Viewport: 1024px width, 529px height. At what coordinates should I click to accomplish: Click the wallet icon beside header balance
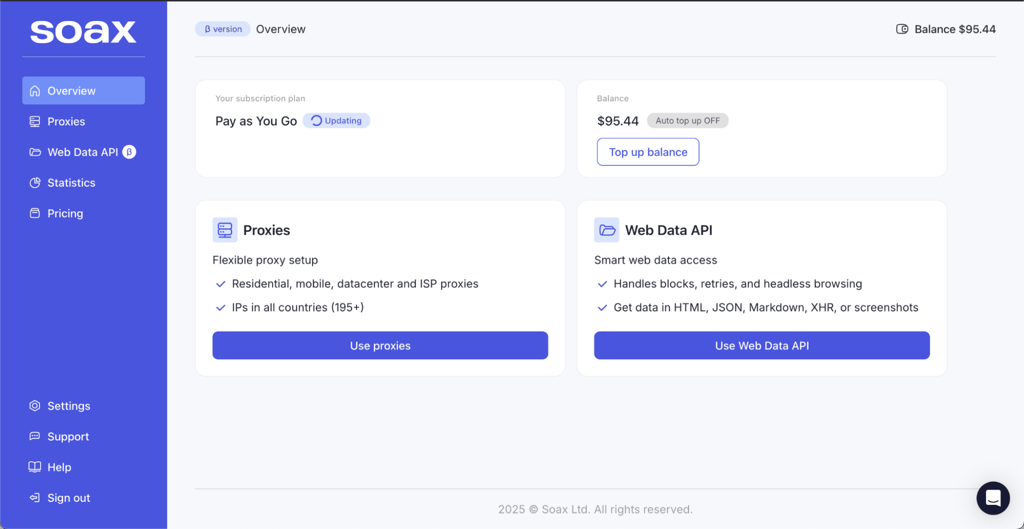[x=902, y=29]
